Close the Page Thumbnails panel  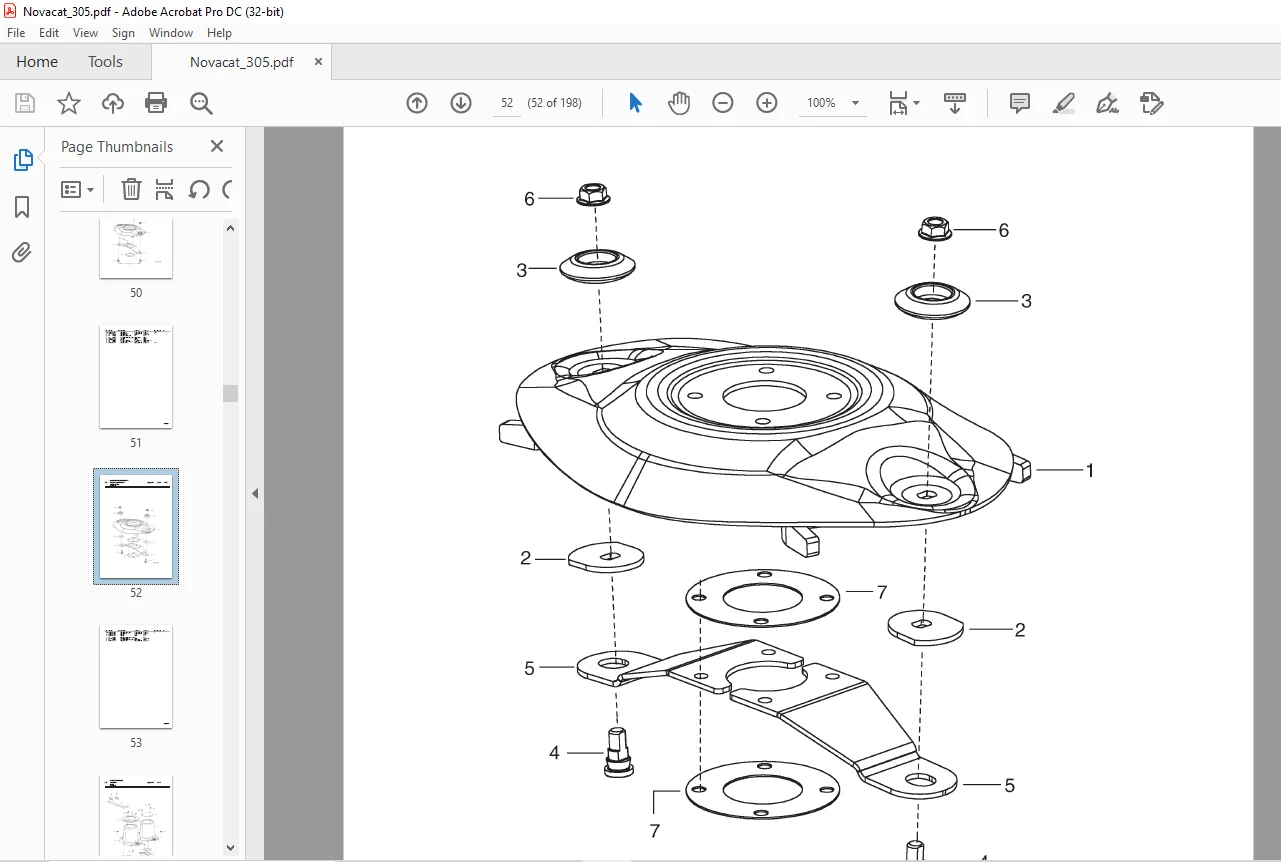217,146
